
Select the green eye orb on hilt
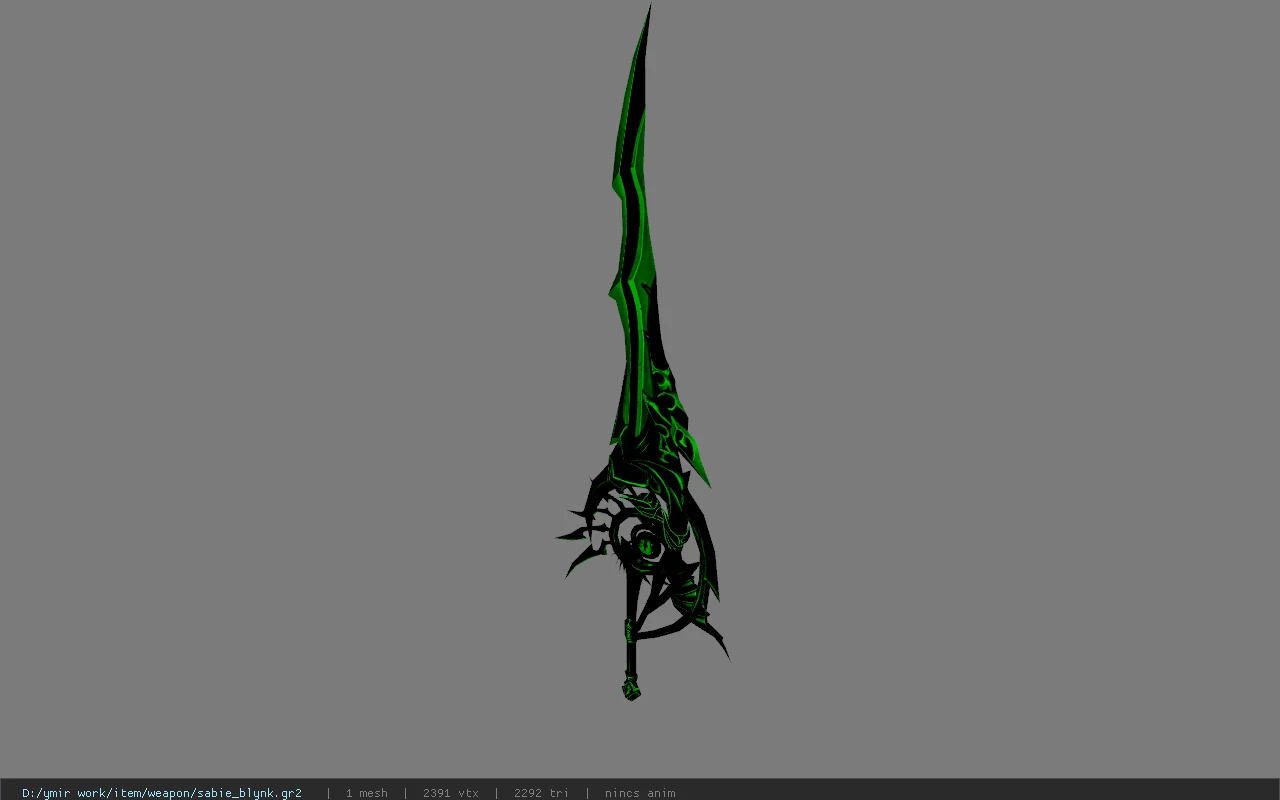[646, 546]
